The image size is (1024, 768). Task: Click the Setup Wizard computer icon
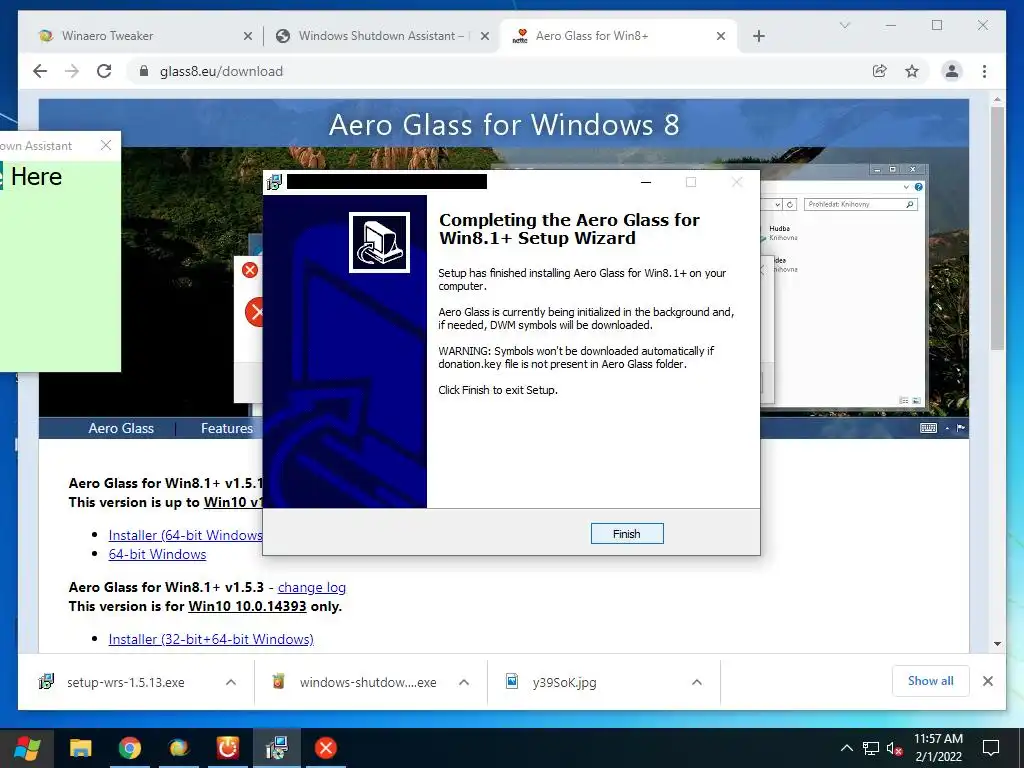coord(379,242)
